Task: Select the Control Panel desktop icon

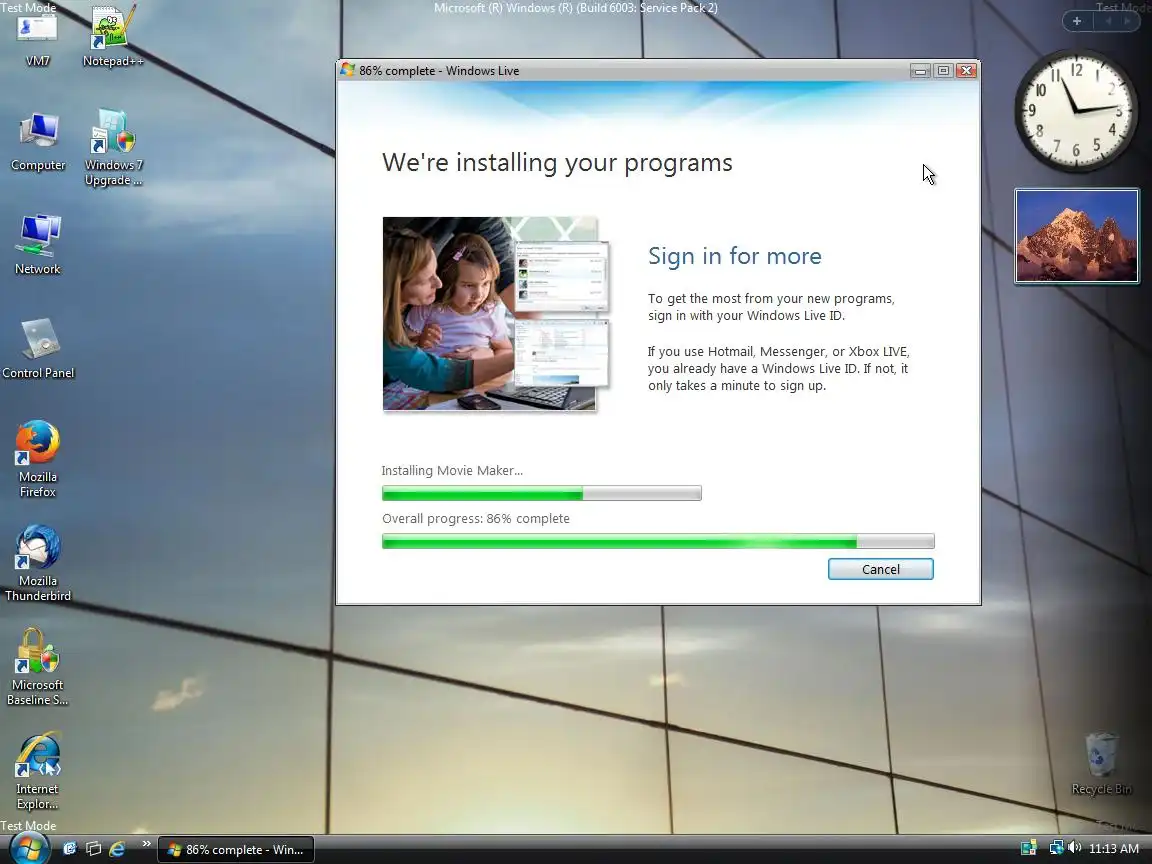Action: coord(38,350)
